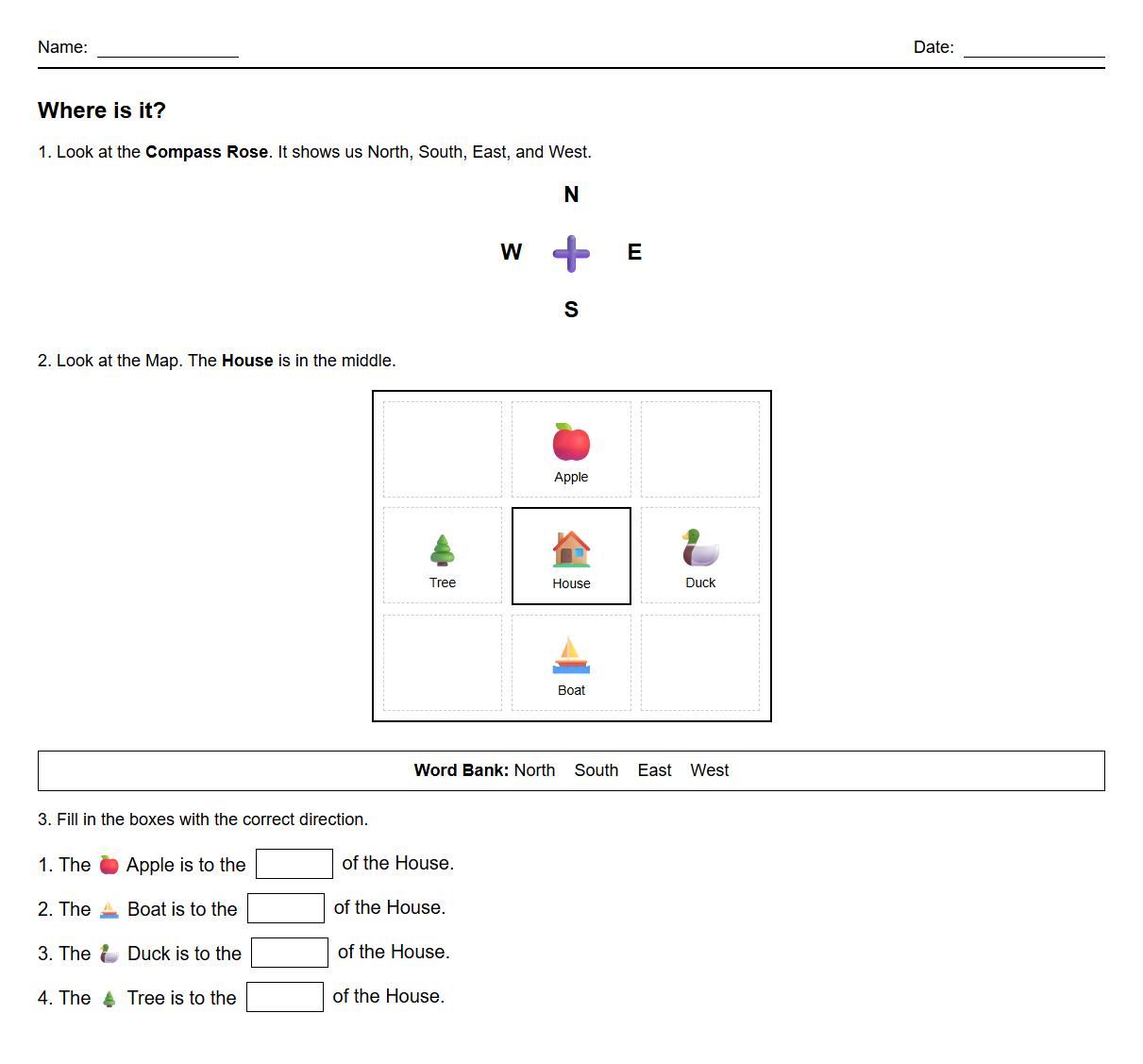Click the purple compass rose cross
Image resolution: width=1143 pixels, height=1064 pixels.
pyautogui.click(x=570, y=252)
